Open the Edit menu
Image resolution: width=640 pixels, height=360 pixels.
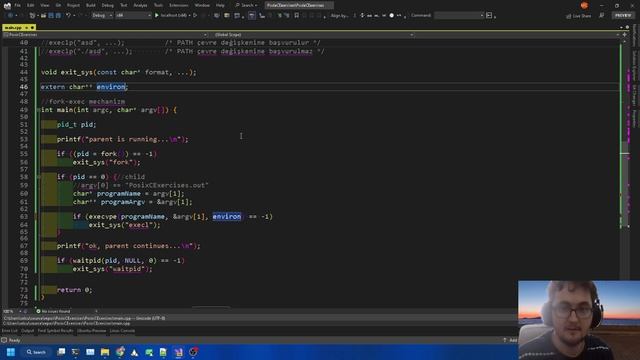31,5
